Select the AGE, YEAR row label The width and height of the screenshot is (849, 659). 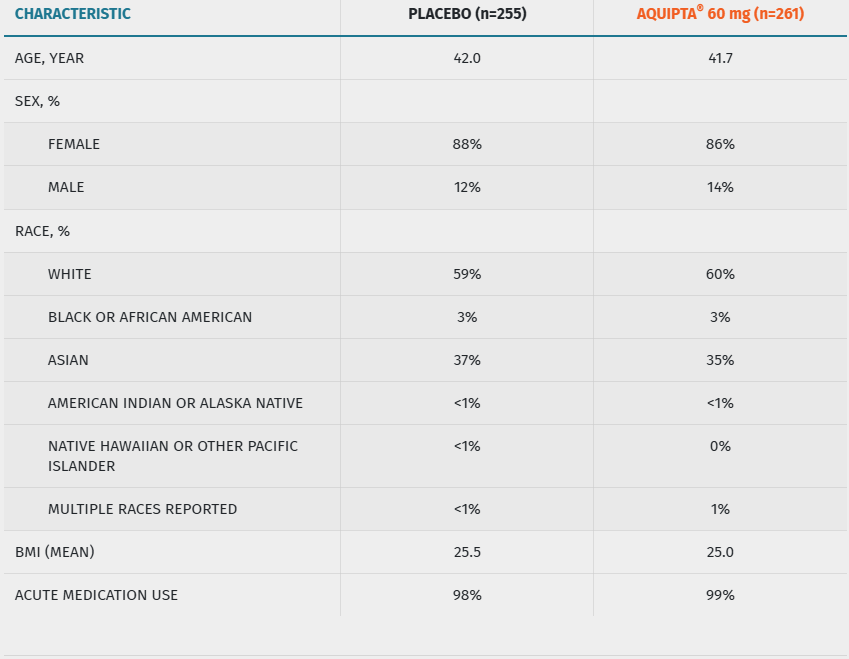point(50,58)
